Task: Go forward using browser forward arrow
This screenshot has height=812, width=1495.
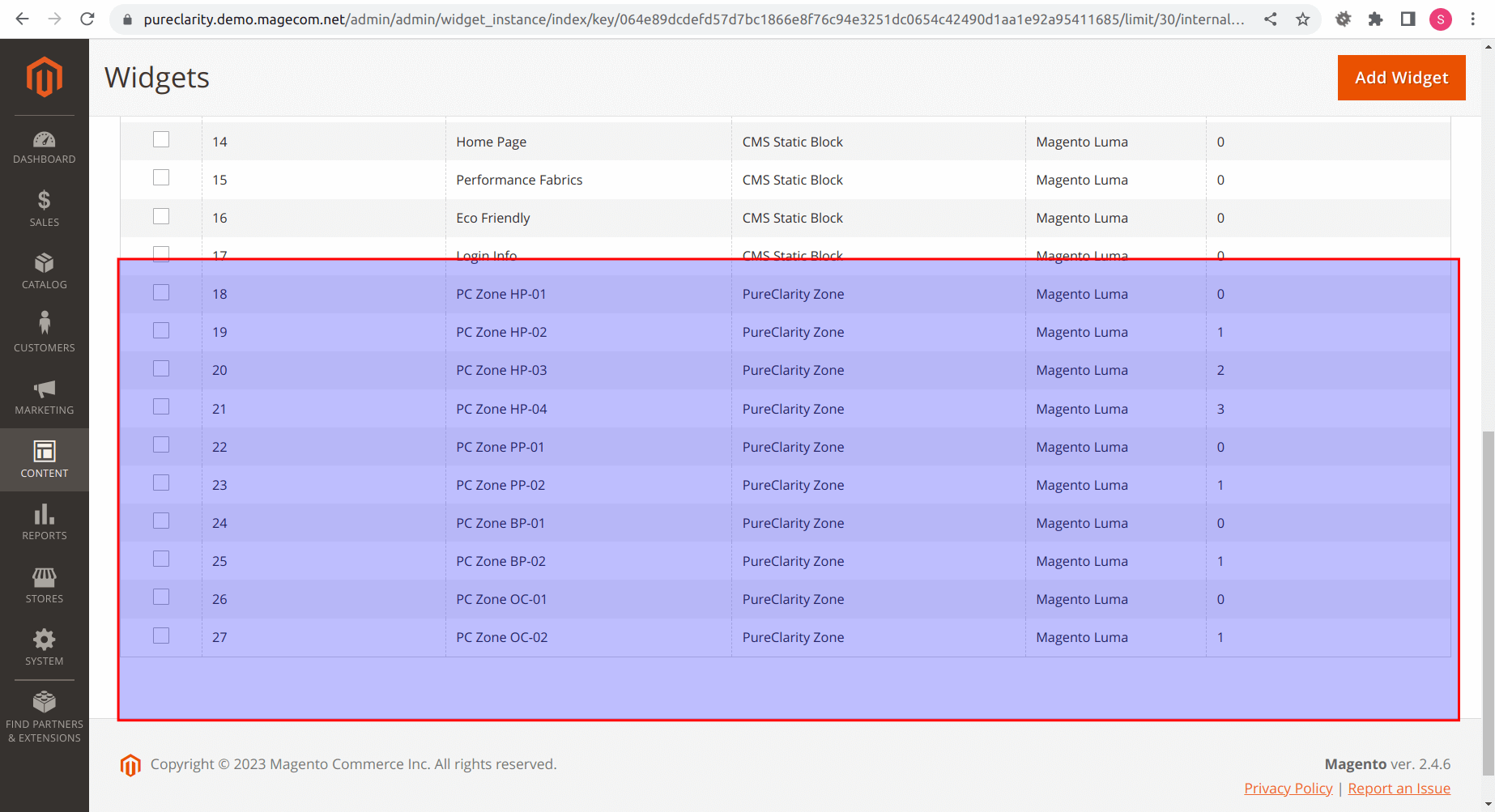Action: click(x=54, y=19)
